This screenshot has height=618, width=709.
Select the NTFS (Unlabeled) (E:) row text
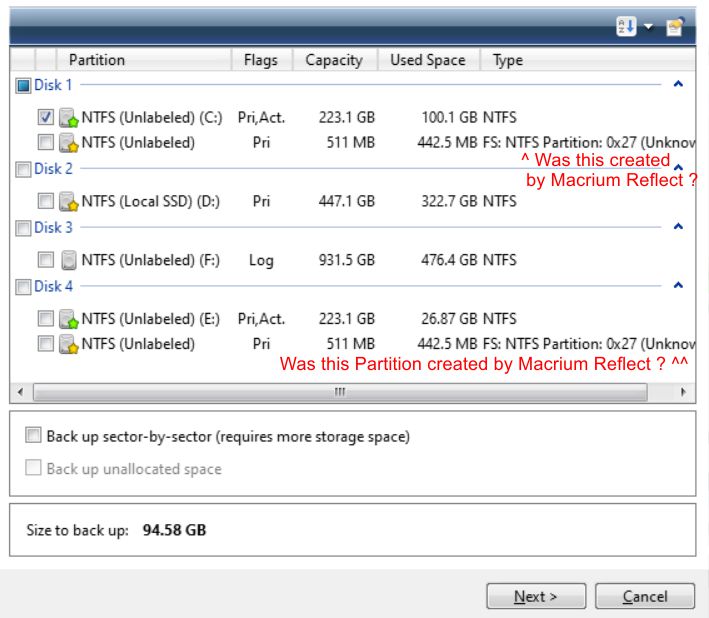pos(151,319)
